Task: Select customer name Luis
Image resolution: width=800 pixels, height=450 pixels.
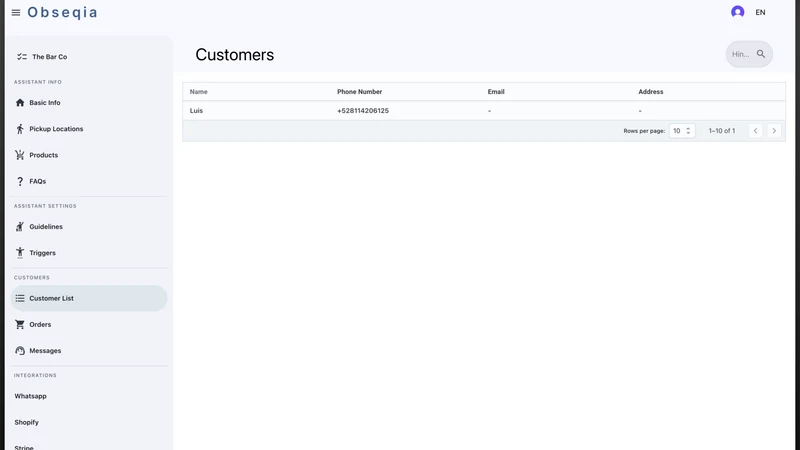Action: (x=196, y=111)
